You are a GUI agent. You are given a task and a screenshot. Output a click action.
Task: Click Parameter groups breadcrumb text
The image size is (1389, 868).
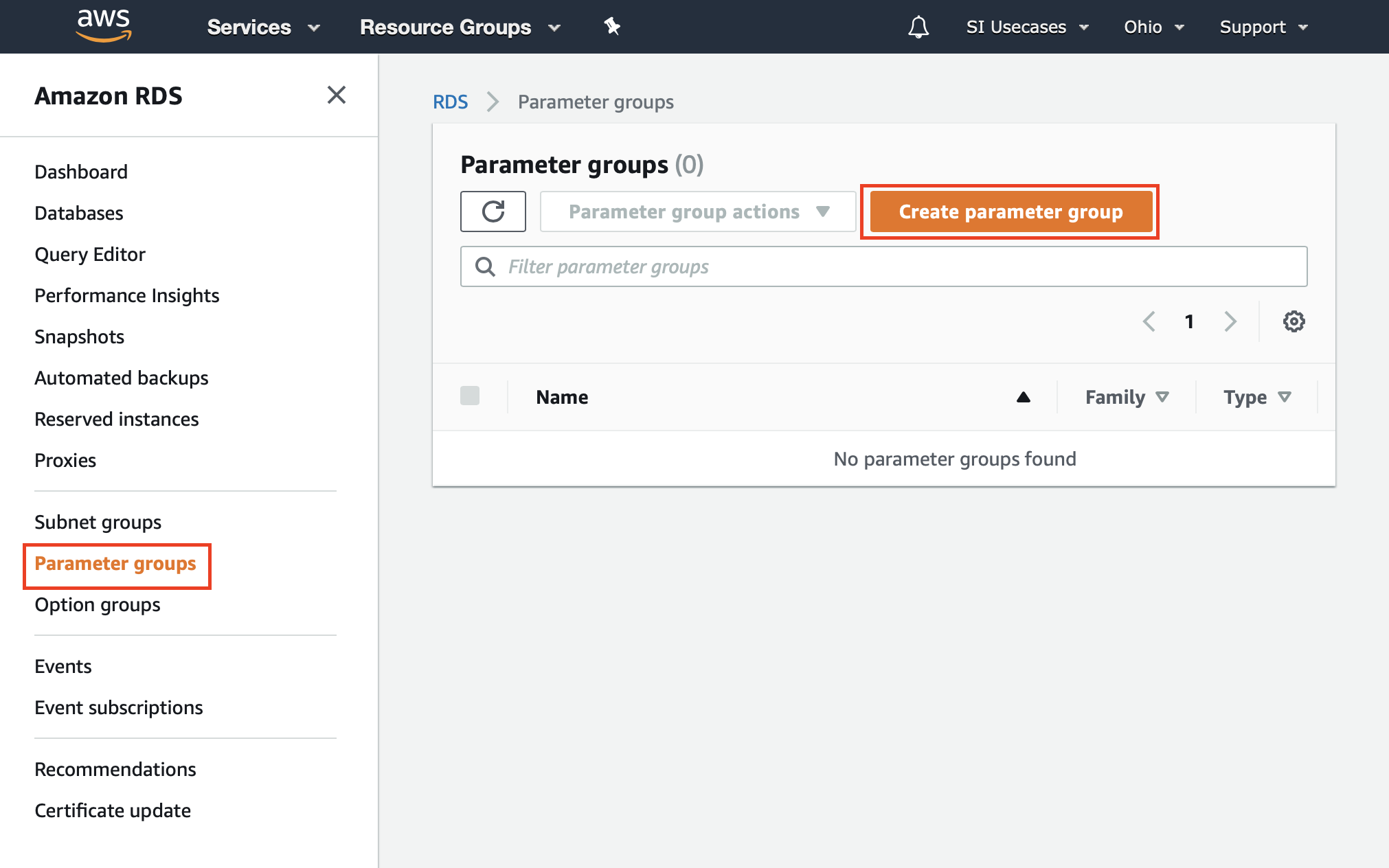pyautogui.click(x=596, y=102)
